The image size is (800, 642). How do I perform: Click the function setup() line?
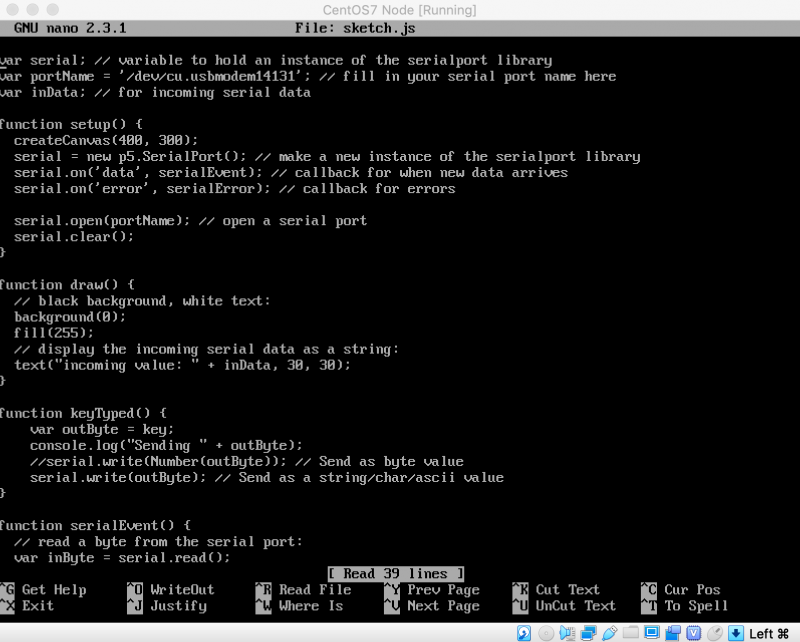71,125
